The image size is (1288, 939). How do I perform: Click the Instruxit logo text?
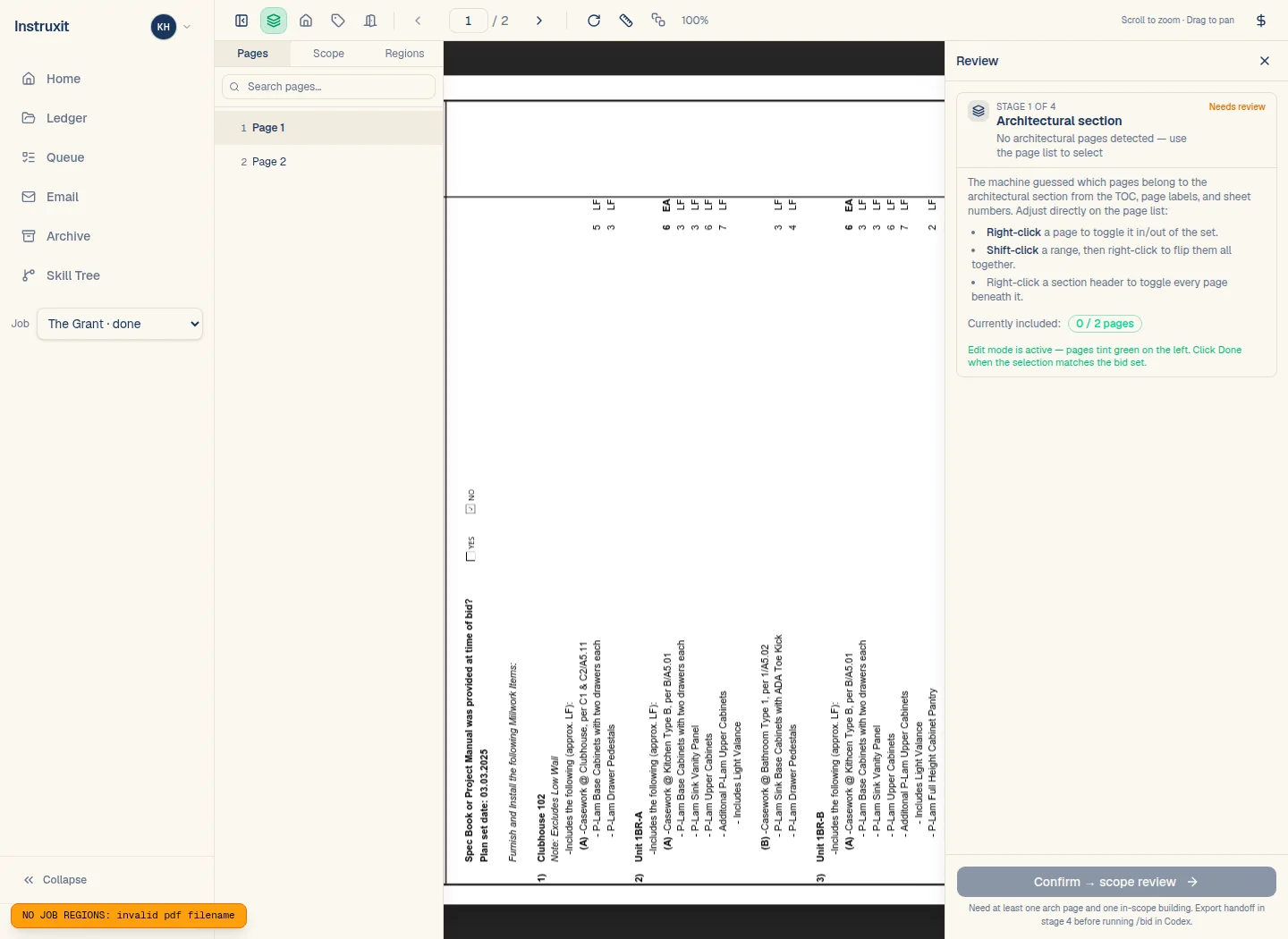click(x=42, y=26)
